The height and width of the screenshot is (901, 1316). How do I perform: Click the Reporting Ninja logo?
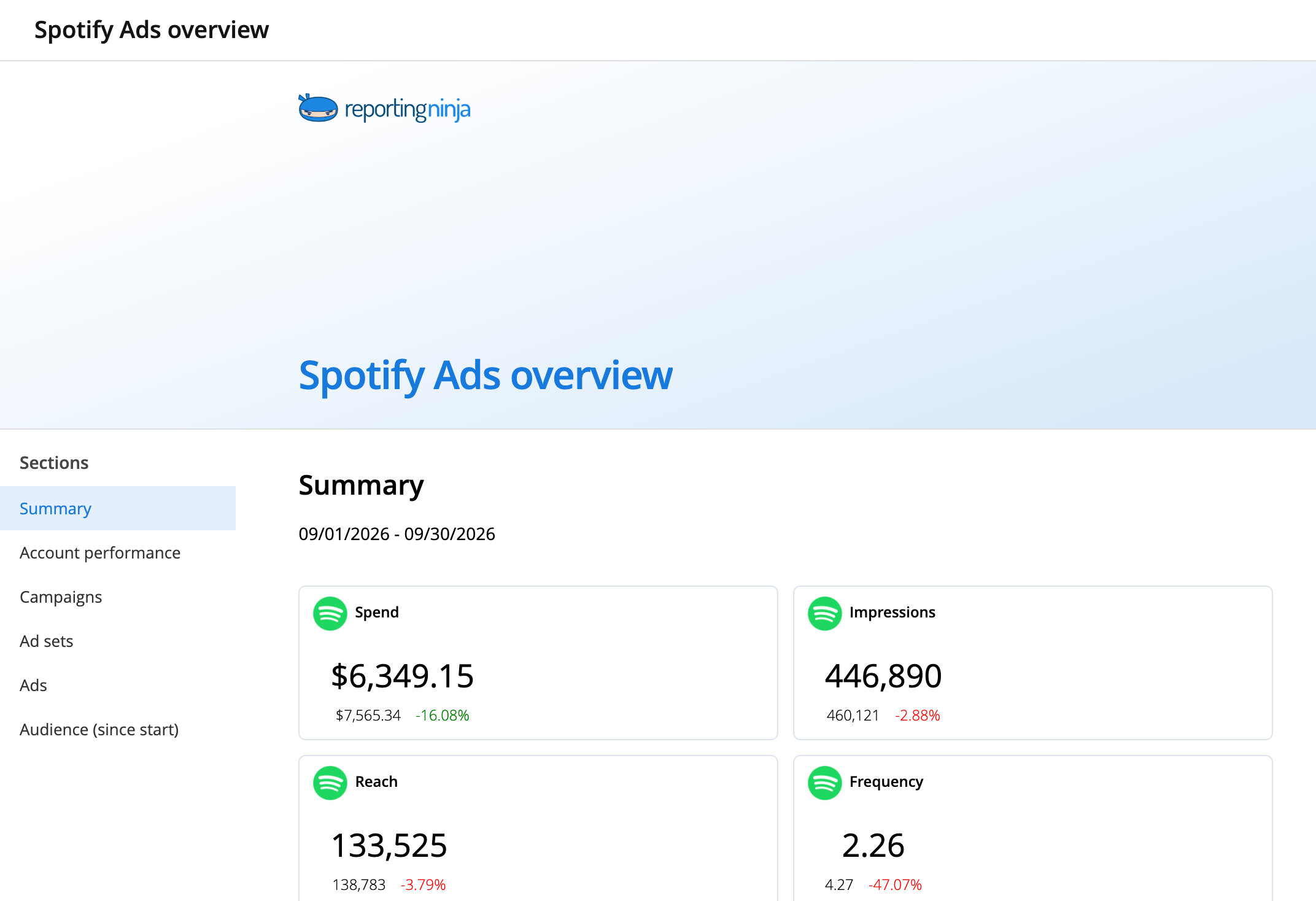pyautogui.click(x=384, y=109)
